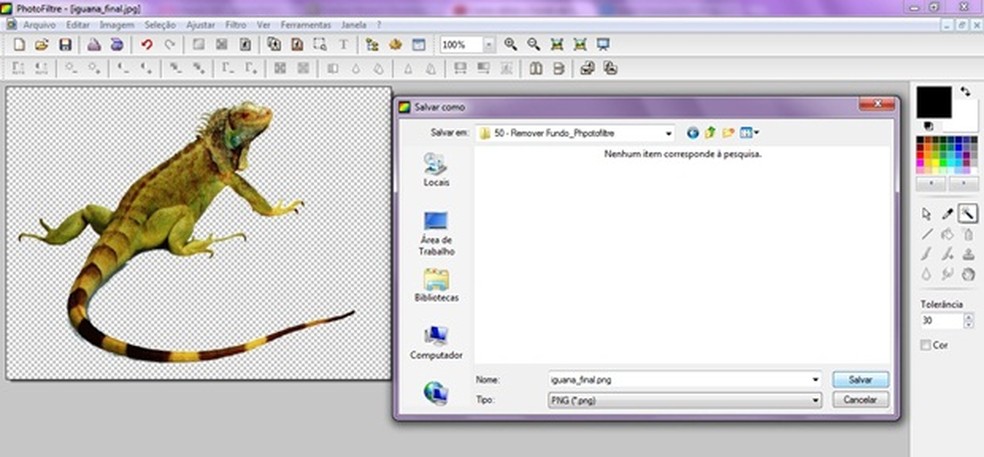The width and height of the screenshot is (984, 457).
Task: Click the Cancelar button
Action: click(860, 400)
